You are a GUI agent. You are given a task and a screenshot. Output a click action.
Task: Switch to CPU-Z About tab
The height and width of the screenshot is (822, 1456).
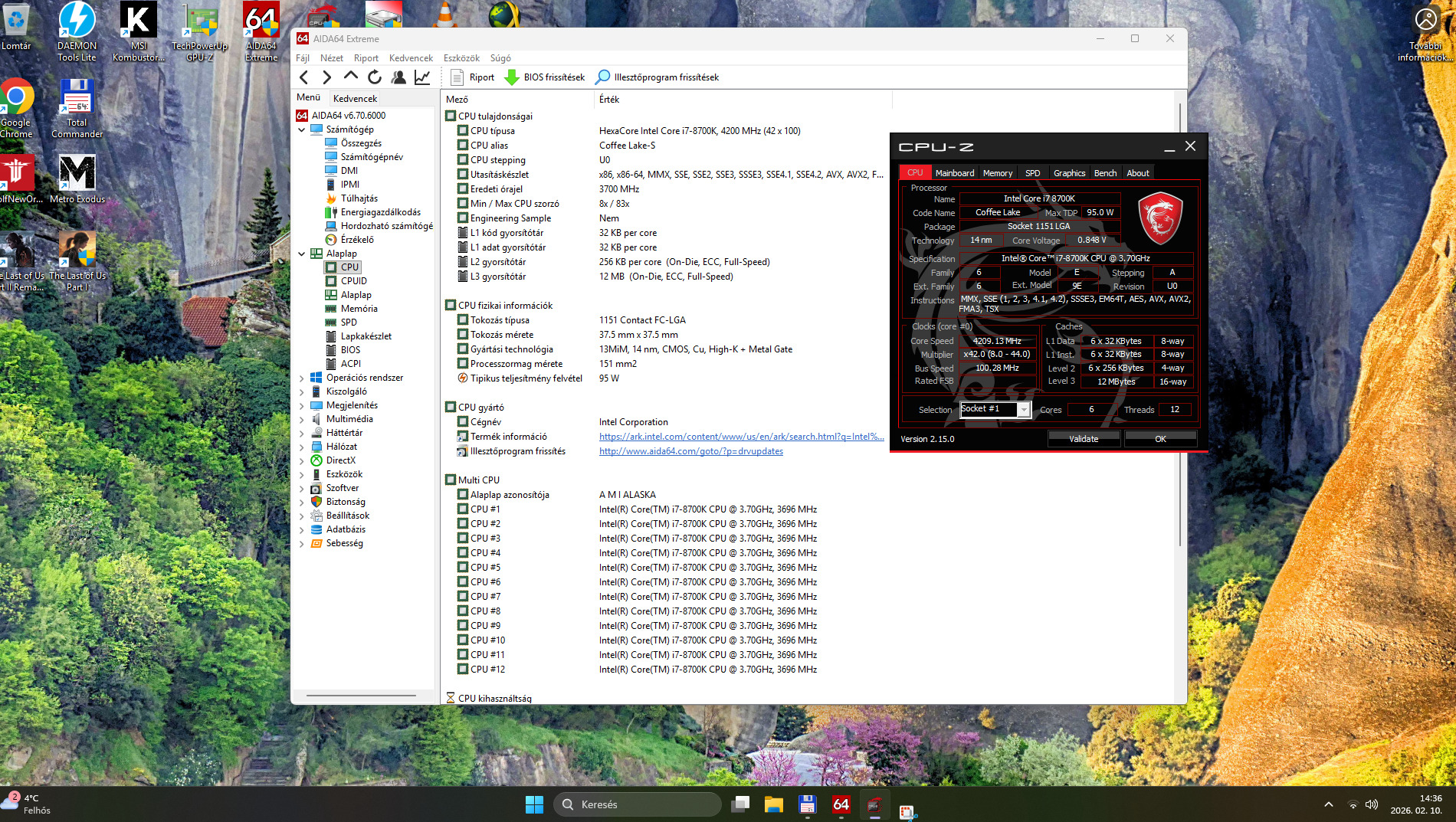(x=1138, y=173)
